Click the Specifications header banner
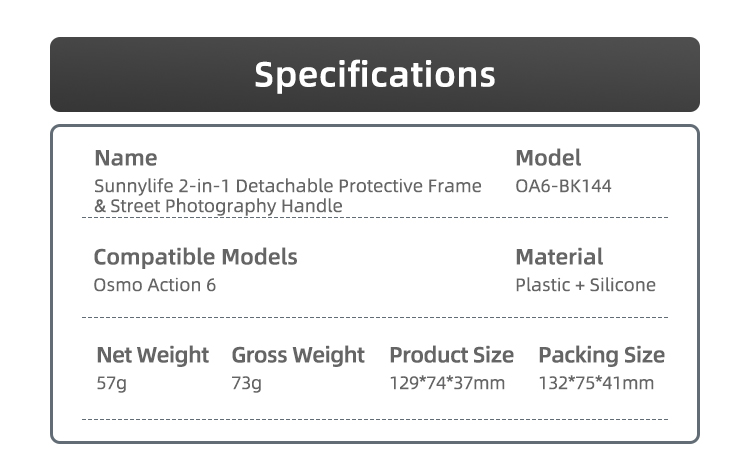750x470 pixels. (x=375, y=75)
